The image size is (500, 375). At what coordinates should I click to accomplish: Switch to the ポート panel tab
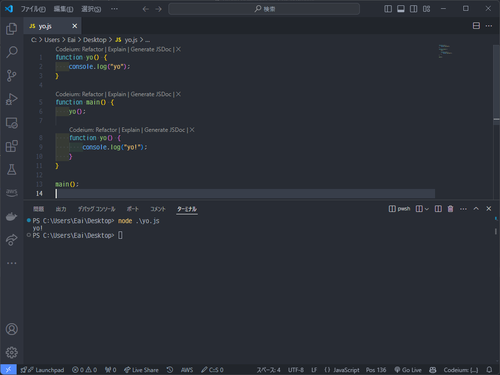(133, 209)
